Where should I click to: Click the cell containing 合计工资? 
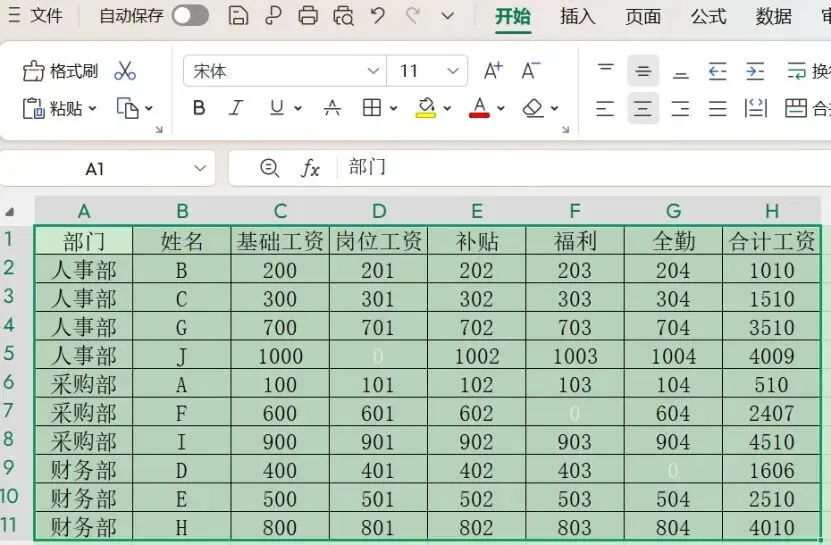[772, 241]
